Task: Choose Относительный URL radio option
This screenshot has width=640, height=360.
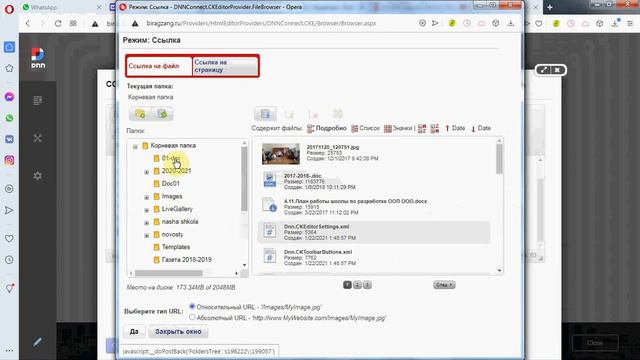Action: pos(192,306)
